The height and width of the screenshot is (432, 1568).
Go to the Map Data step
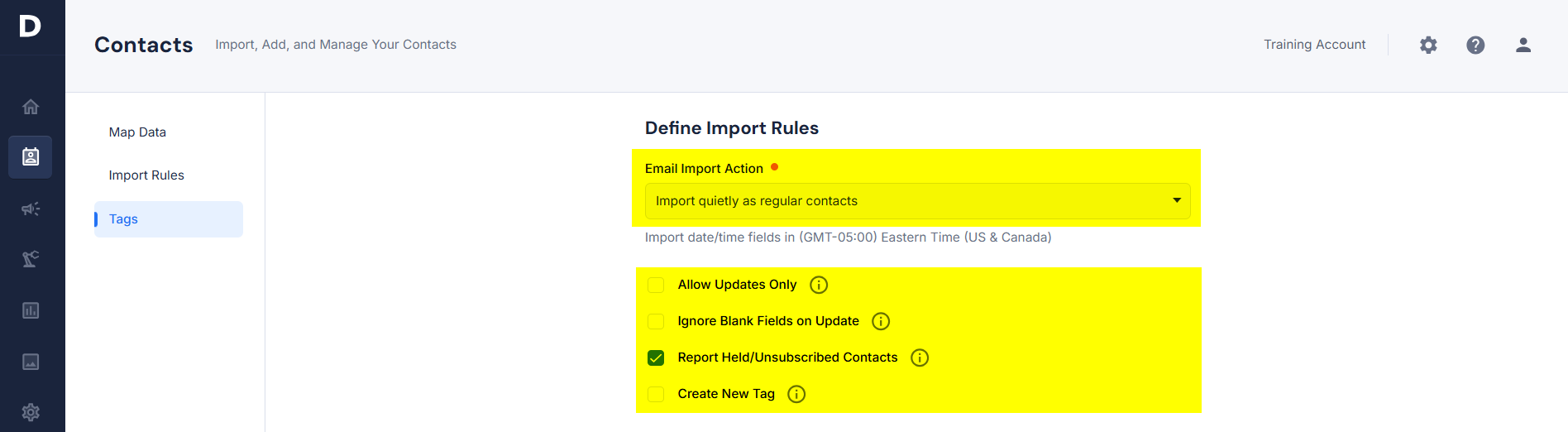tap(137, 132)
